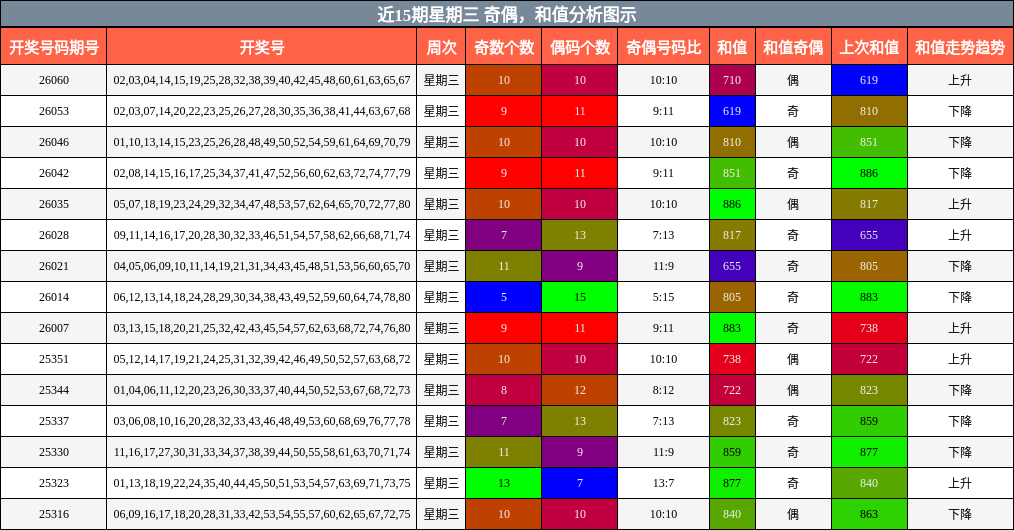Click the 下降 trend cell in row 25316
1014x530 pixels.
pos(960,514)
